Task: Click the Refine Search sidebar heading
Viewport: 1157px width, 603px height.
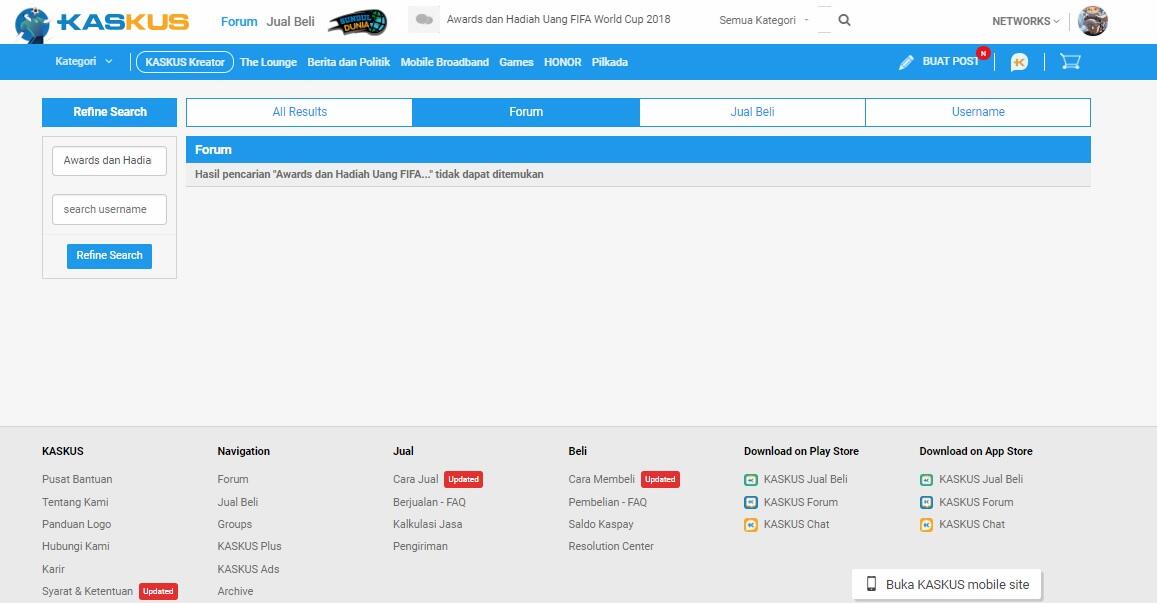Action: (x=109, y=112)
